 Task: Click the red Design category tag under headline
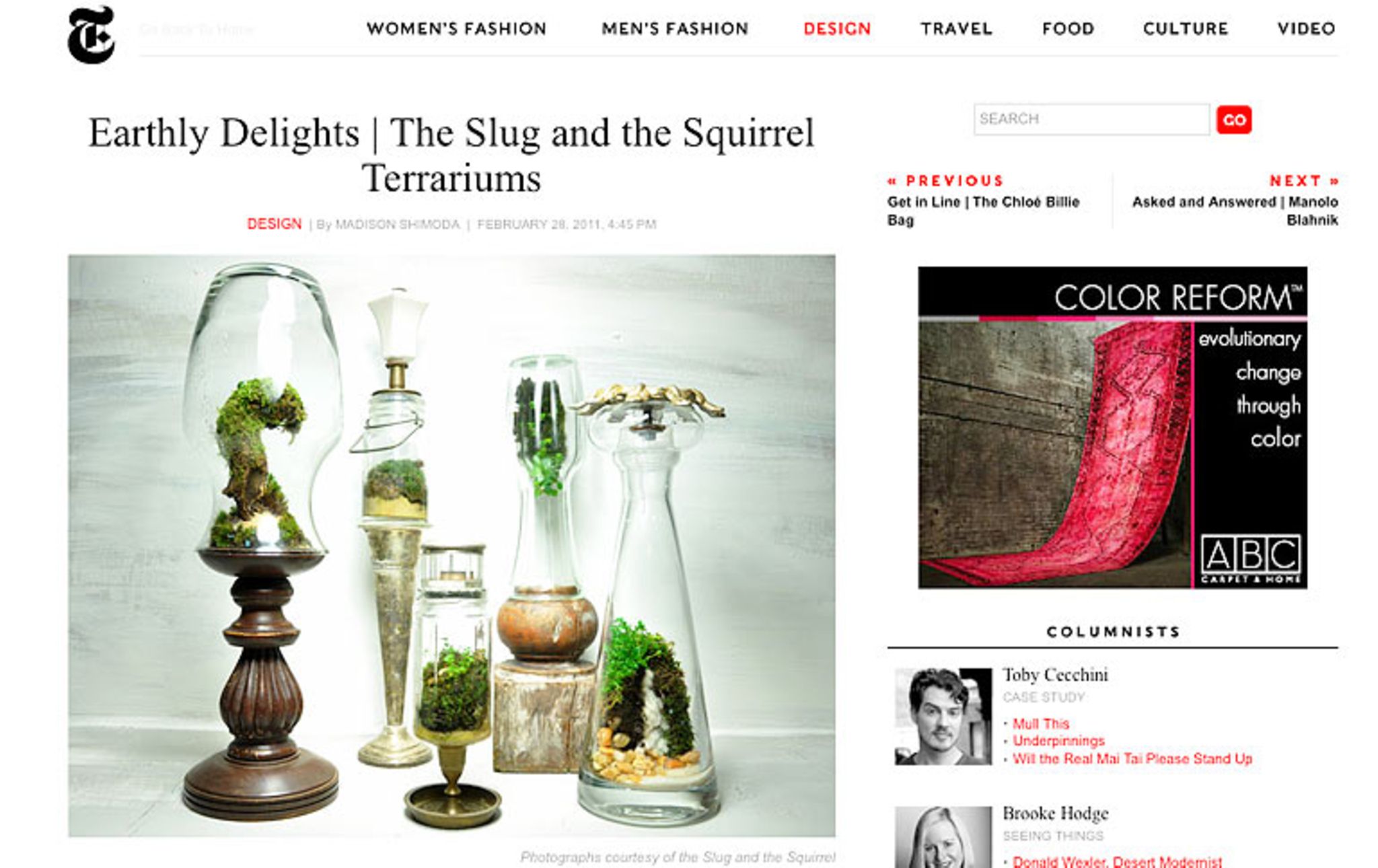pos(274,223)
